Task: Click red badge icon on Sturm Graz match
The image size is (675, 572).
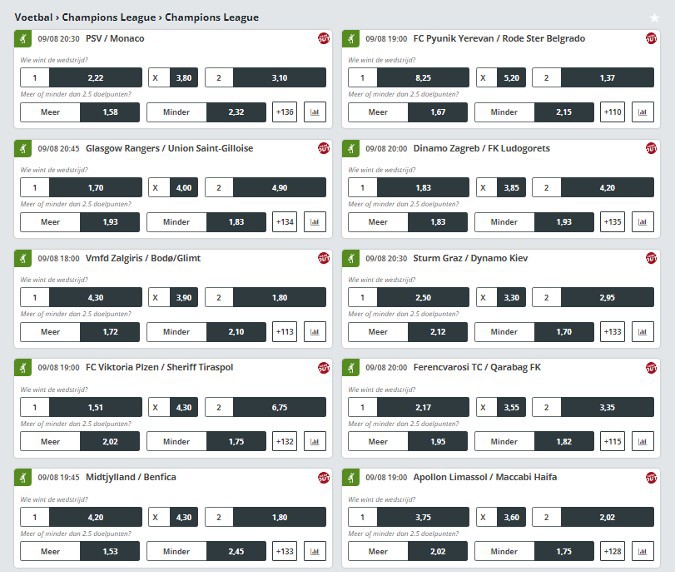Action: pos(651,258)
